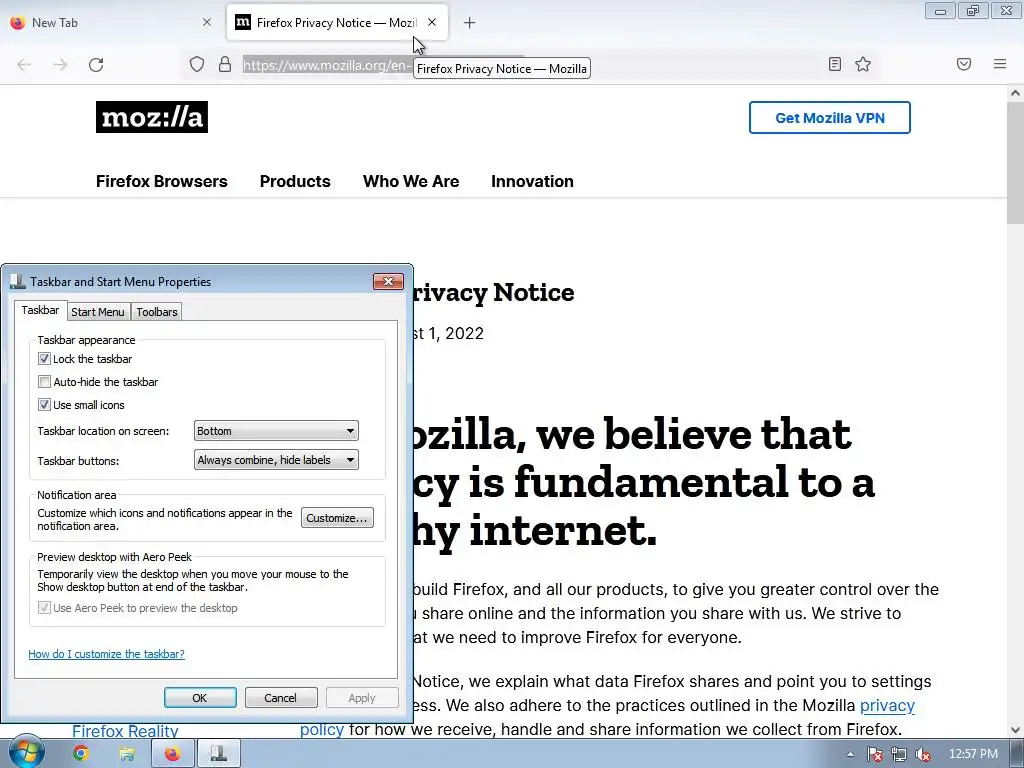Open How do I customize the taskbar link
This screenshot has width=1024, height=768.
[x=106, y=654]
